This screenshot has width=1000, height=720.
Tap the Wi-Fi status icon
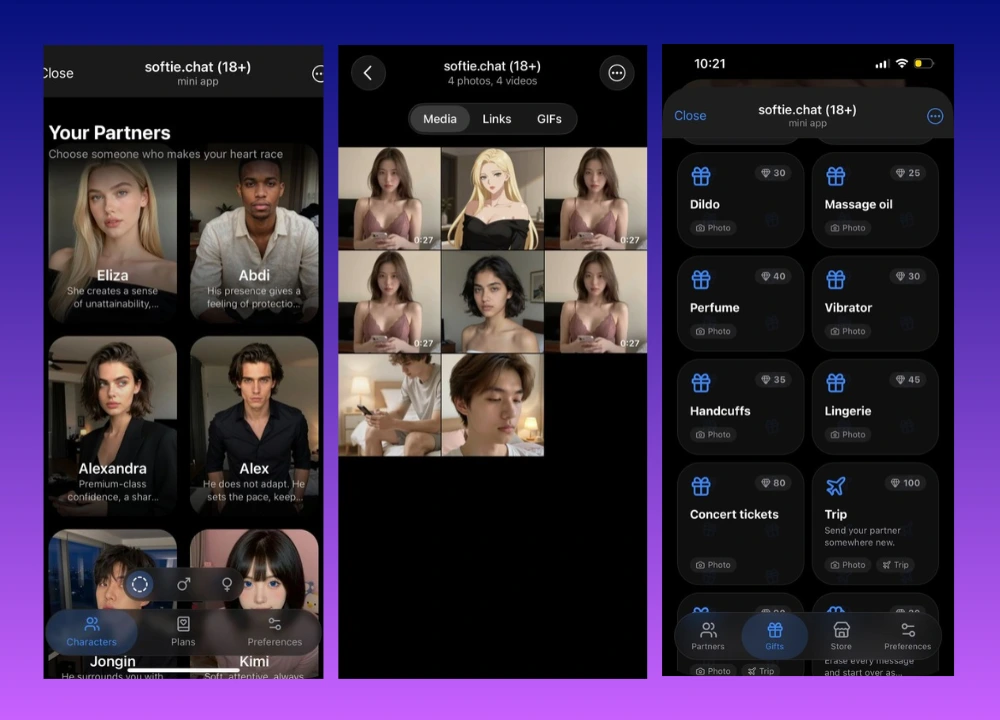pos(902,63)
